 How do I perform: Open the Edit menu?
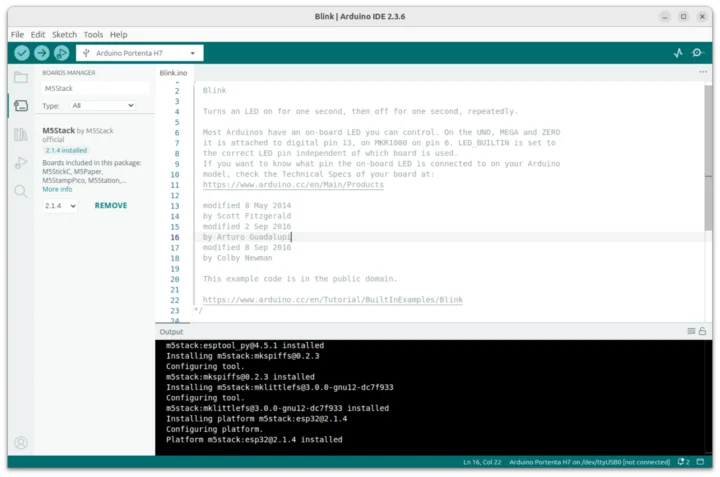(x=38, y=34)
